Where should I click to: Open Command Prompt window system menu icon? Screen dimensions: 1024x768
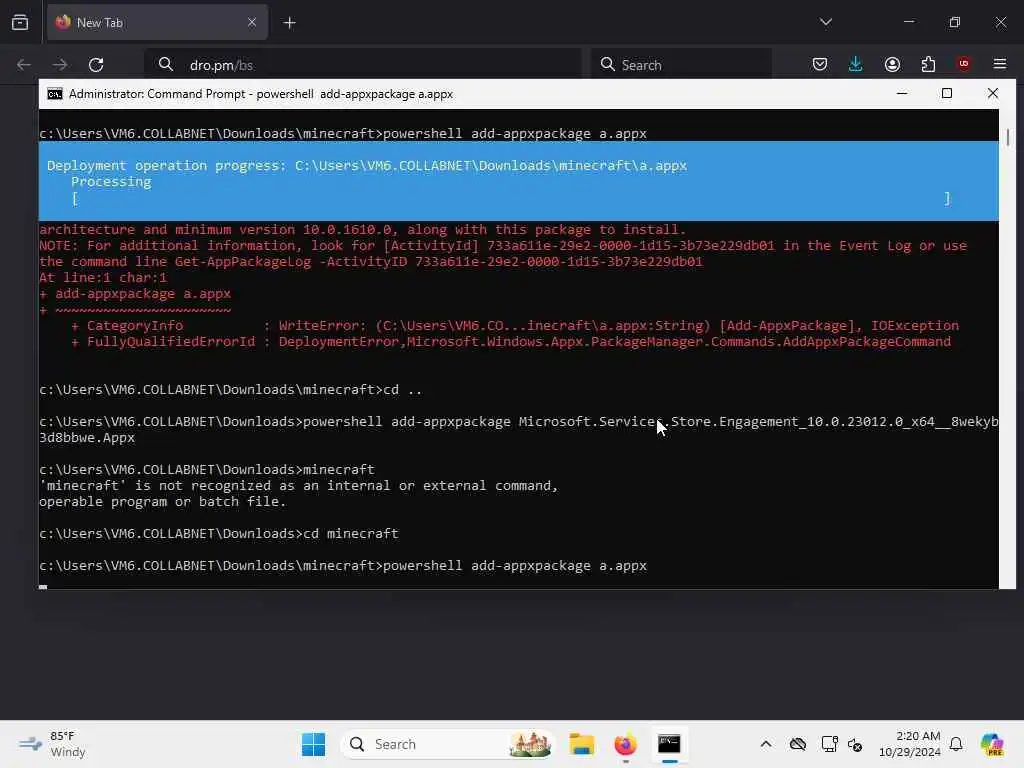(55, 94)
